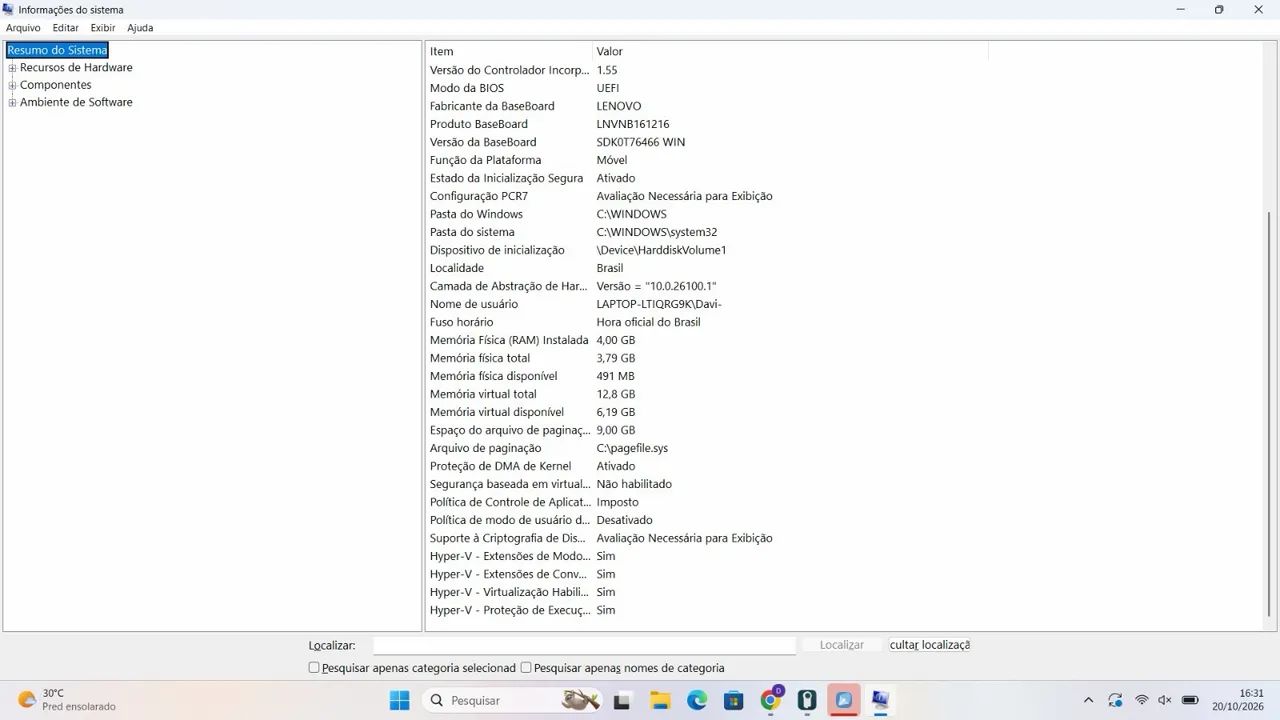Open Wi-Fi network settings in tray
Screen dimensions: 1280x720
(x=1141, y=700)
